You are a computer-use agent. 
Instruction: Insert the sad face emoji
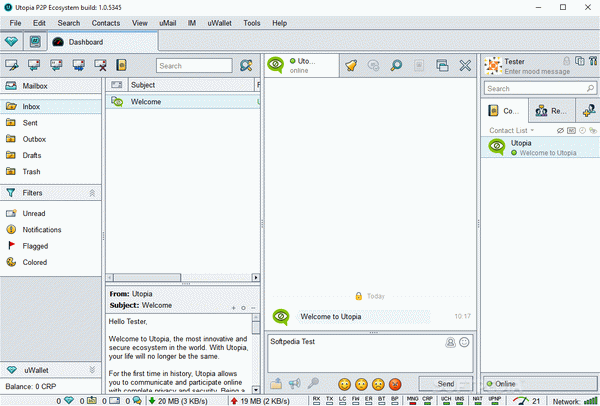tap(378, 384)
